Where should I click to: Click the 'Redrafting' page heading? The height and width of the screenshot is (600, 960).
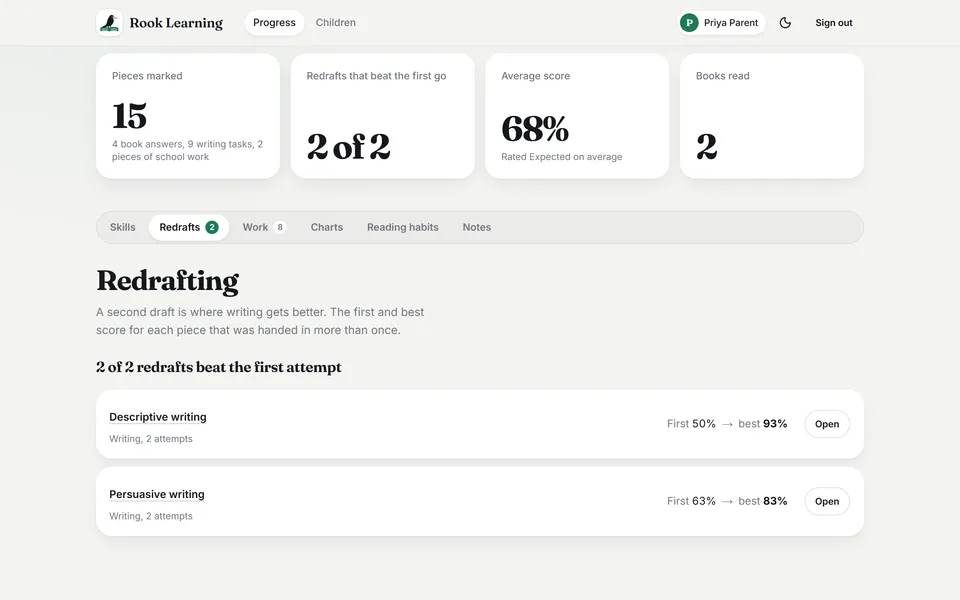pyautogui.click(x=167, y=281)
